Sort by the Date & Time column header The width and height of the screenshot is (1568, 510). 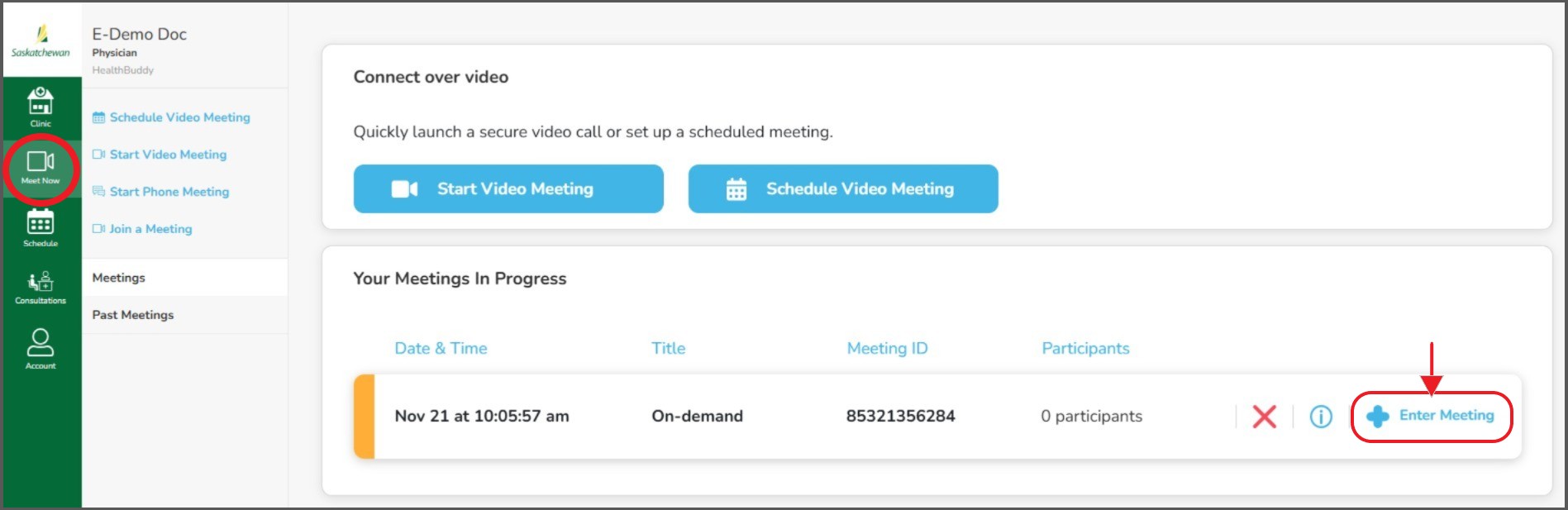click(x=441, y=348)
